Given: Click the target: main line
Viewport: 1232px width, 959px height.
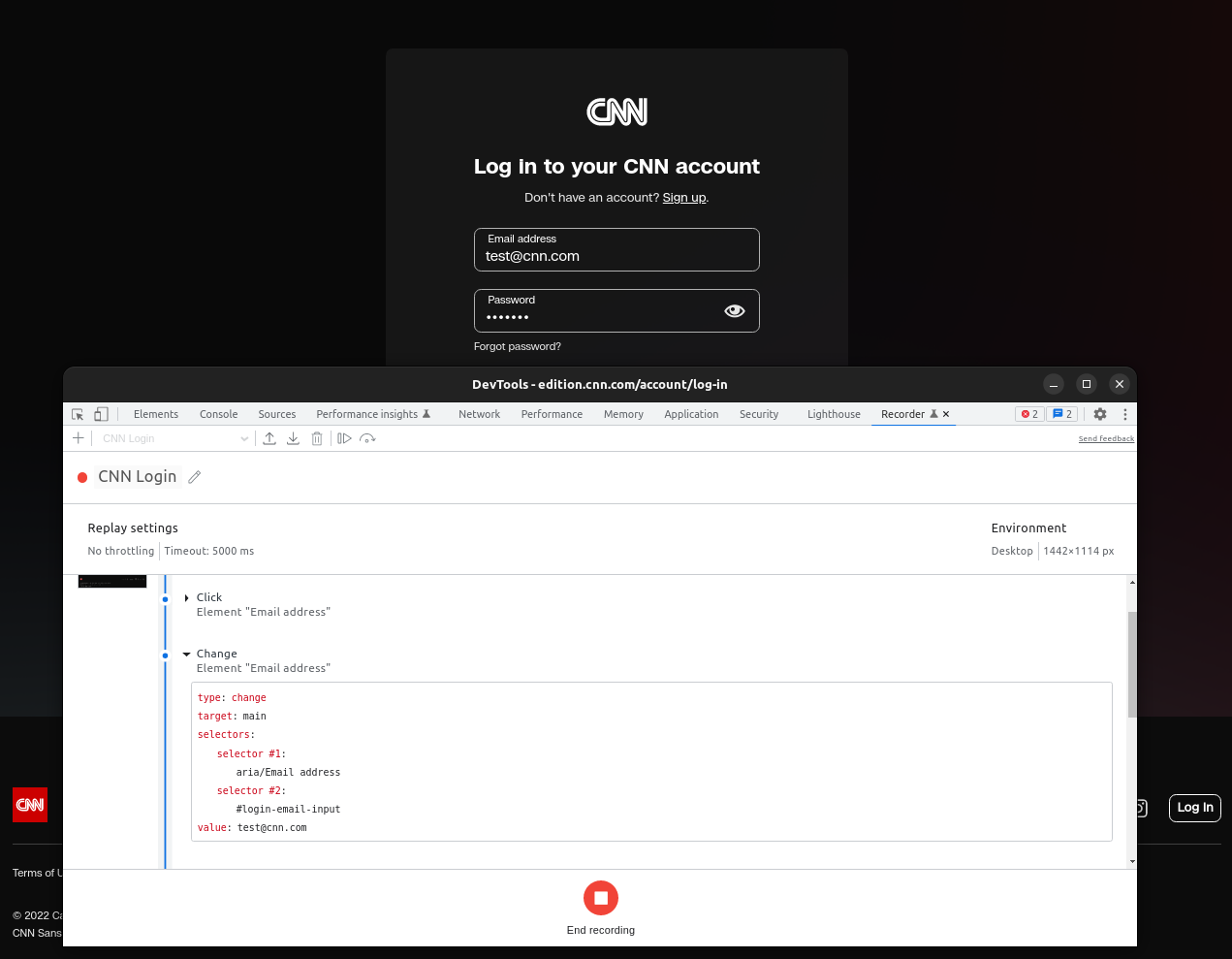Looking at the screenshot, I should click(232, 717).
